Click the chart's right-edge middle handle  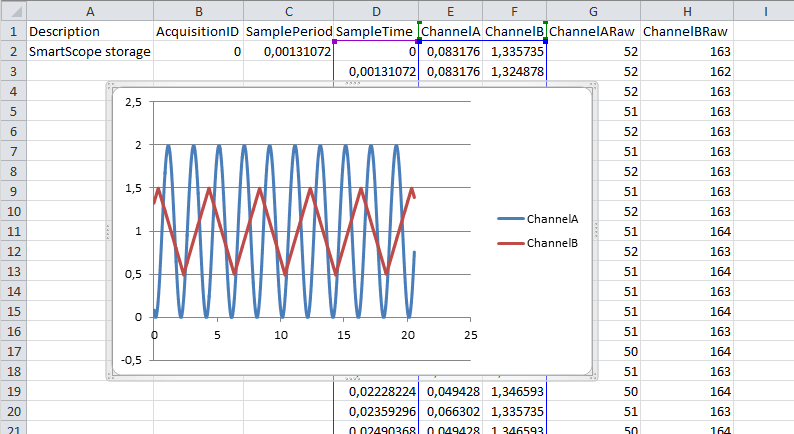click(x=596, y=230)
